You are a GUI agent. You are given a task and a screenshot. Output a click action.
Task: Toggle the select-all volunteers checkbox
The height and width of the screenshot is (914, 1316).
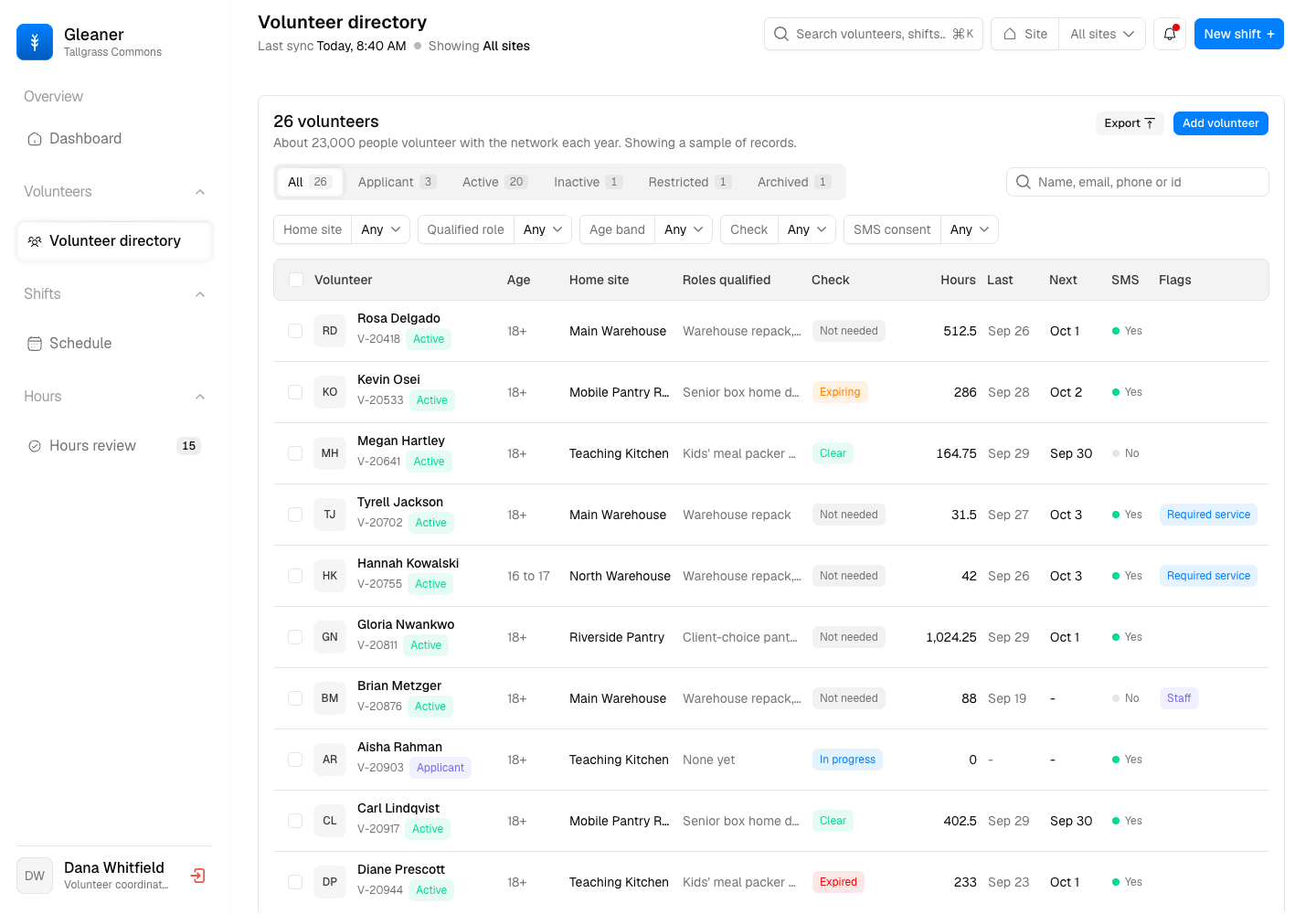click(x=296, y=280)
